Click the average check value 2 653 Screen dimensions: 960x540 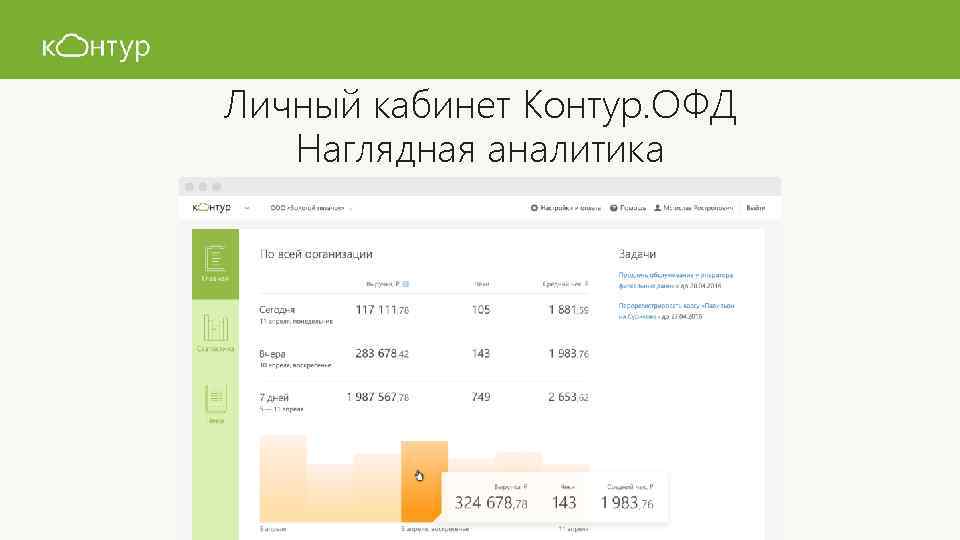click(568, 397)
